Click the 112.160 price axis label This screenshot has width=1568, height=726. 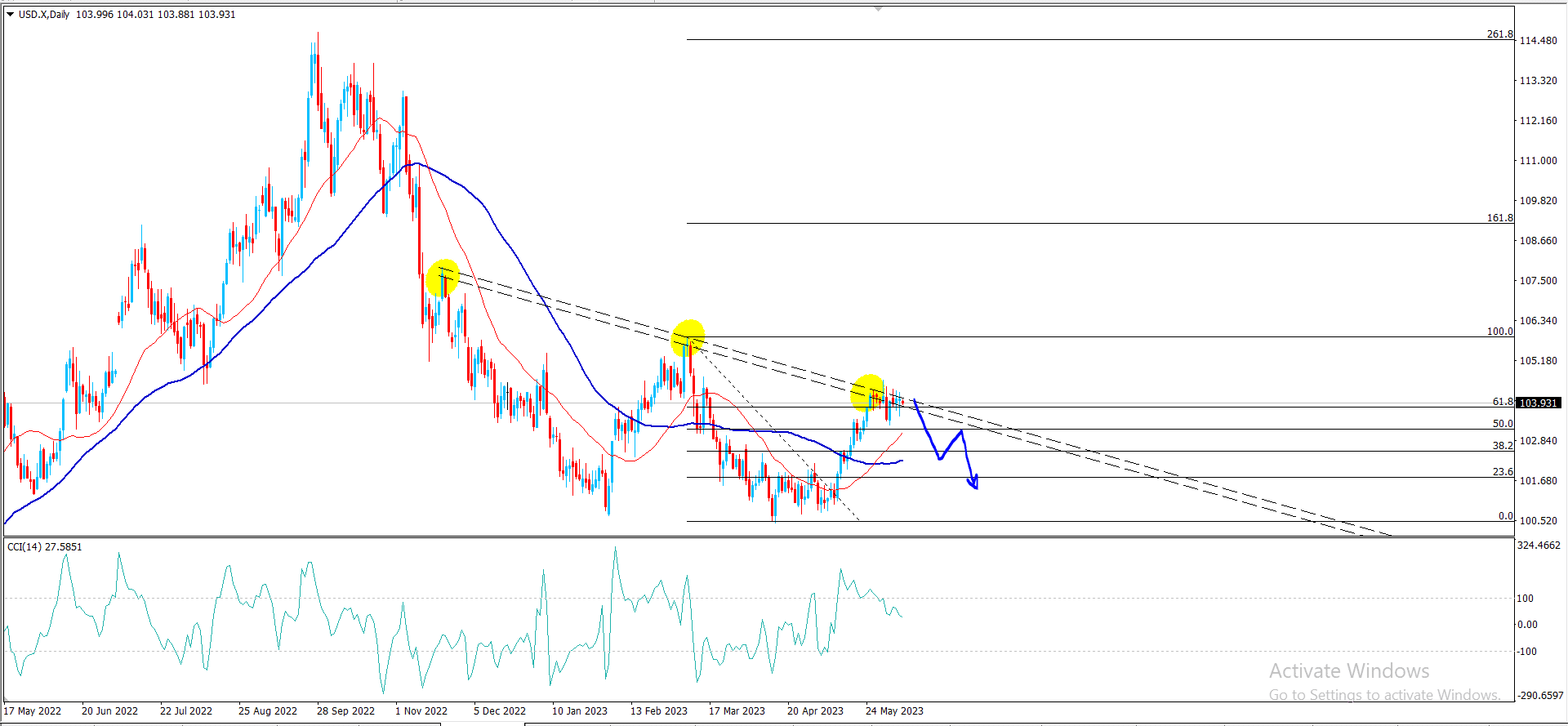point(1538,121)
